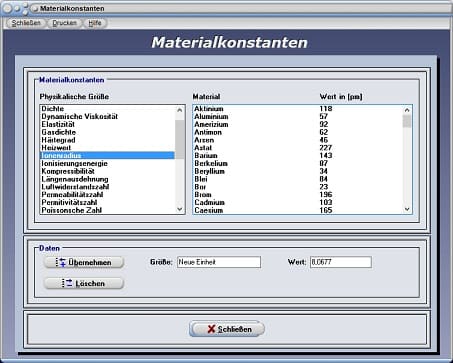Select Permeabilitätszahl list entry
Image resolution: width=453 pixels, height=363 pixels.
tap(107, 195)
